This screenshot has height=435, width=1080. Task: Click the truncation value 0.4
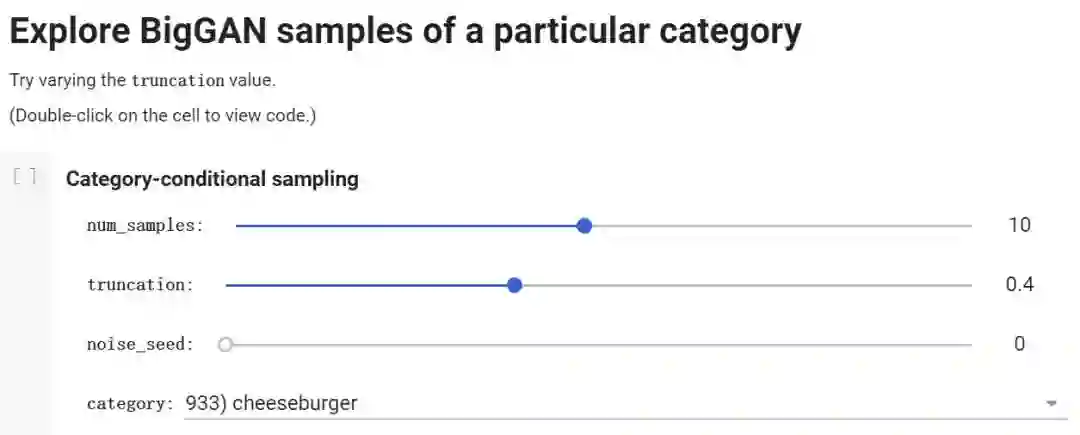coord(1019,285)
